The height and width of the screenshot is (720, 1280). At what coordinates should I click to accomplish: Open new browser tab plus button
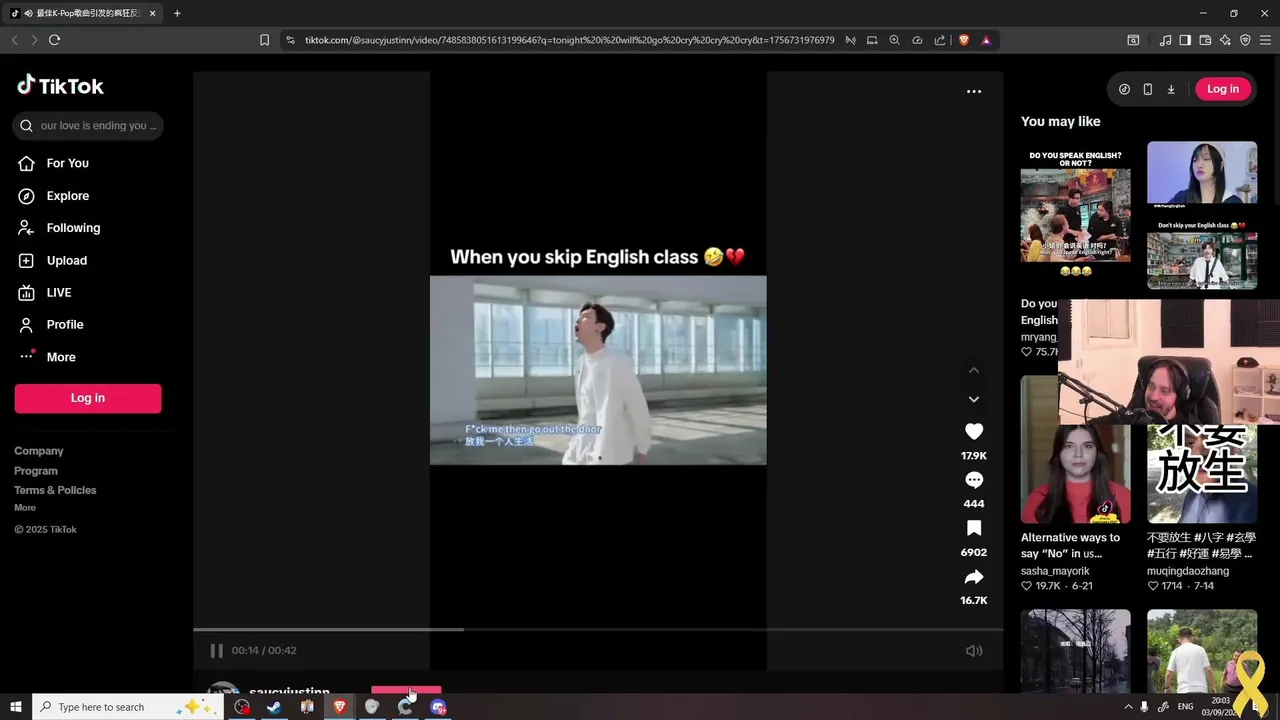pos(177,13)
